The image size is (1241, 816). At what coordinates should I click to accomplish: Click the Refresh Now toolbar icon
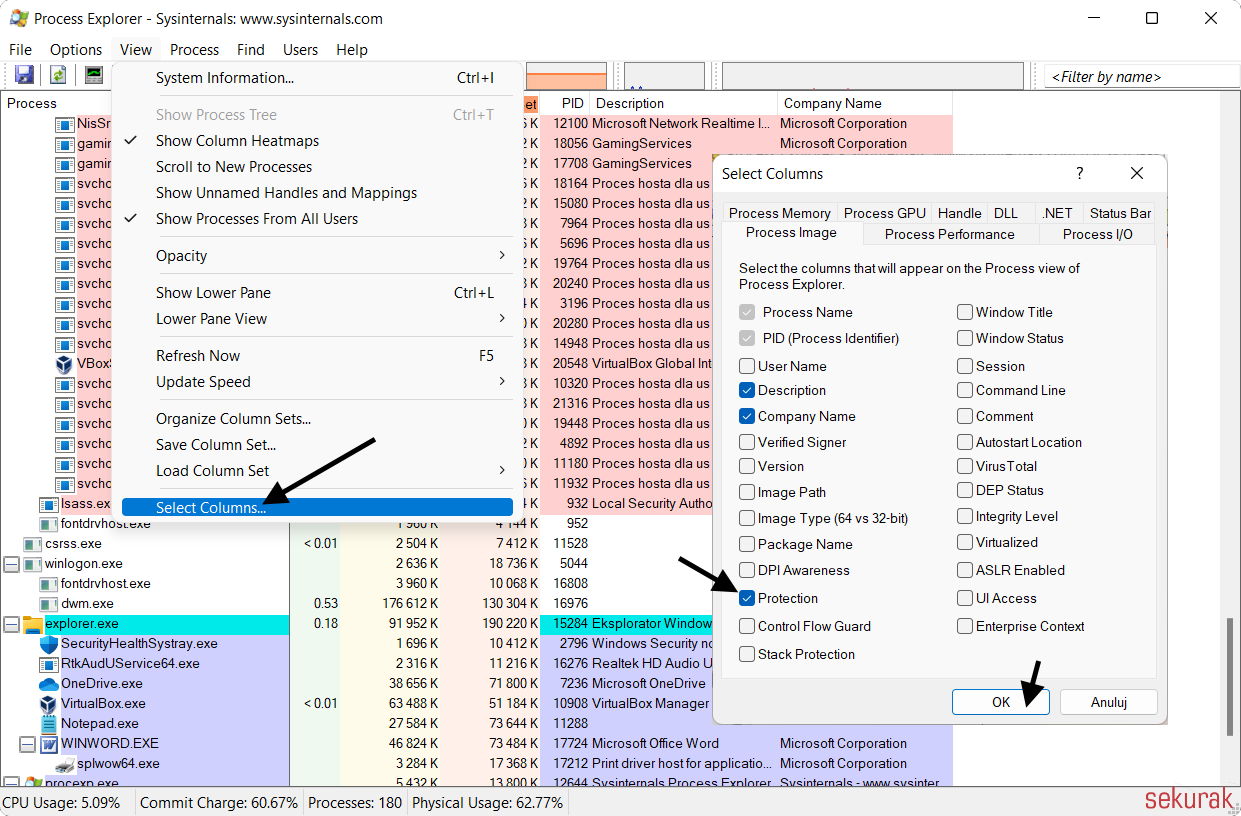click(x=59, y=75)
